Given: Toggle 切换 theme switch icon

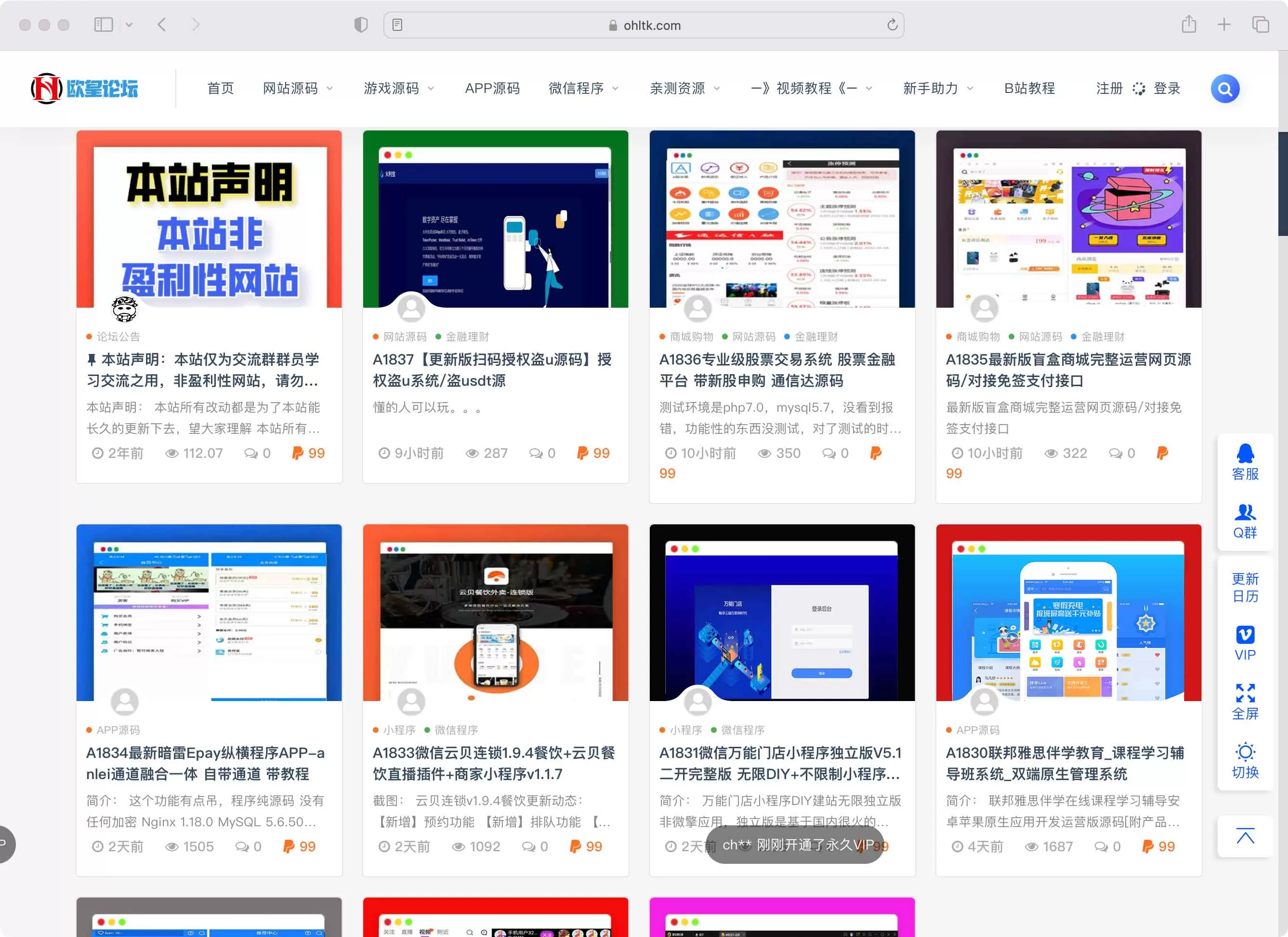Looking at the screenshot, I should [x=1245, y=761].
